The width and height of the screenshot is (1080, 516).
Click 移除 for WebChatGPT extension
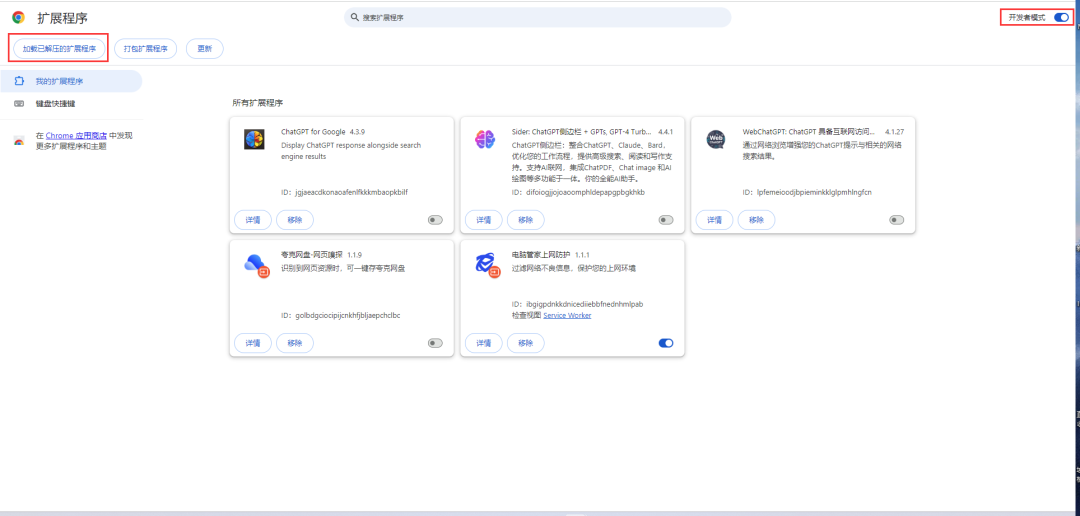pyautogui.click(x=756, y=220)
